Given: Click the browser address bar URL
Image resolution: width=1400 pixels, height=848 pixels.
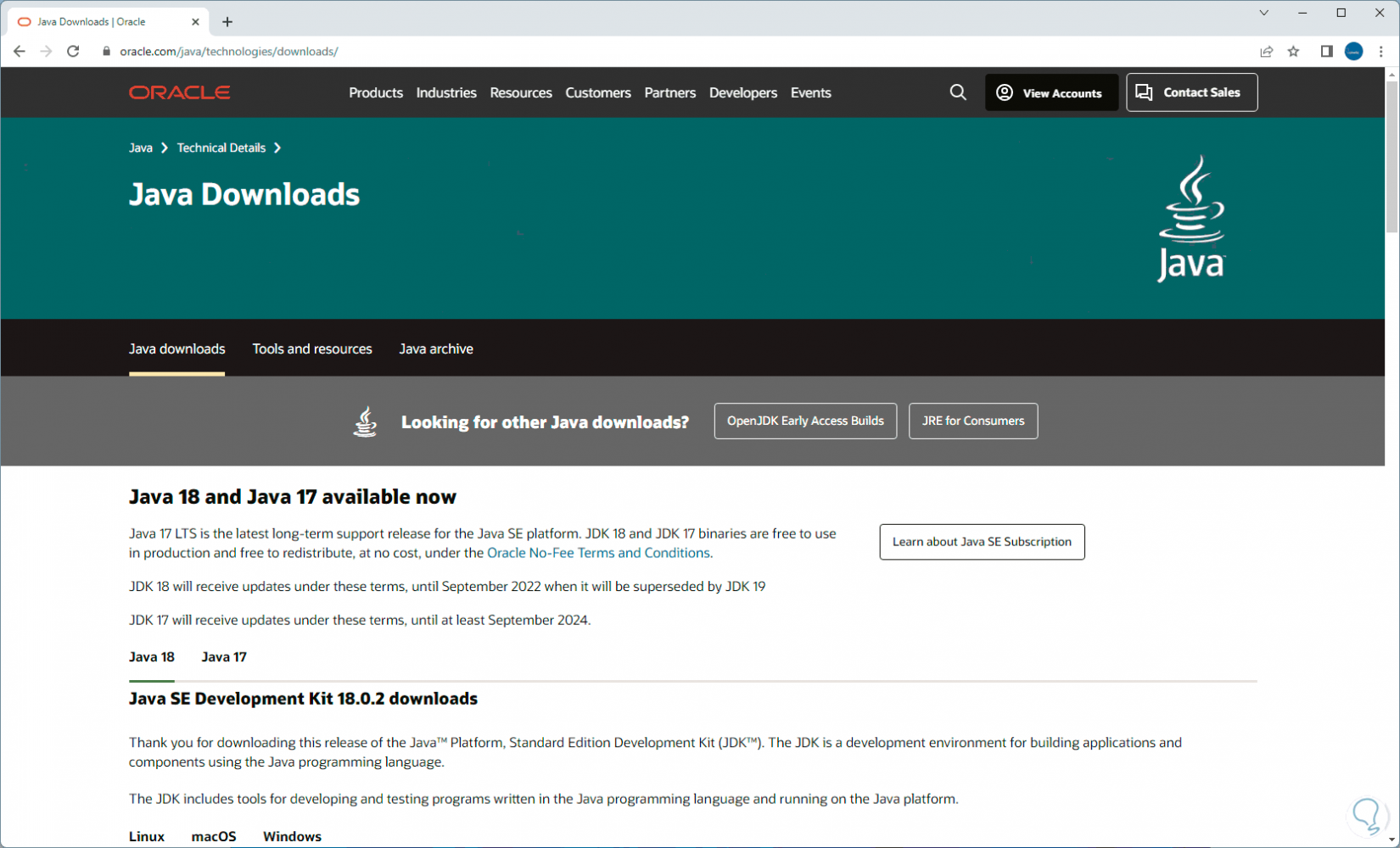Looking at the screenshot, I should pyautogui.click(x=229, y=52).
